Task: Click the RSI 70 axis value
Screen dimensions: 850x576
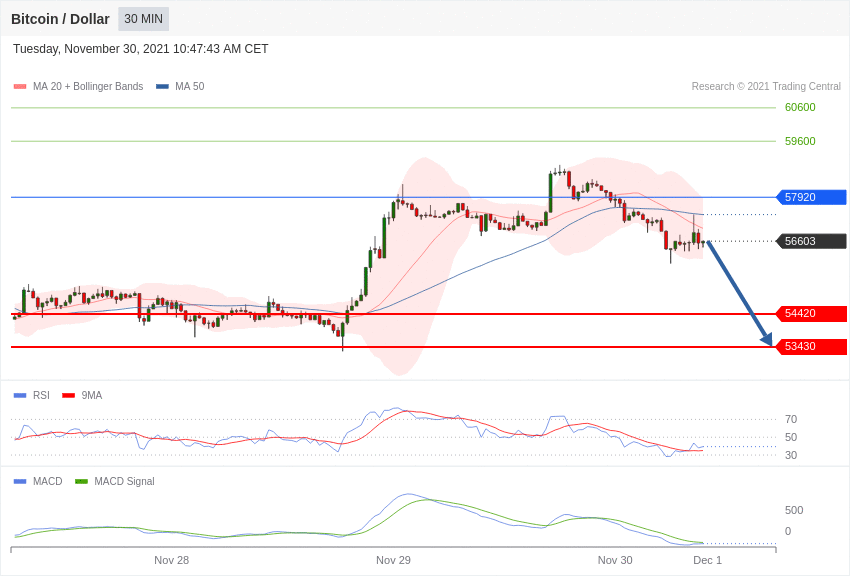Action: tap(791, 419)
